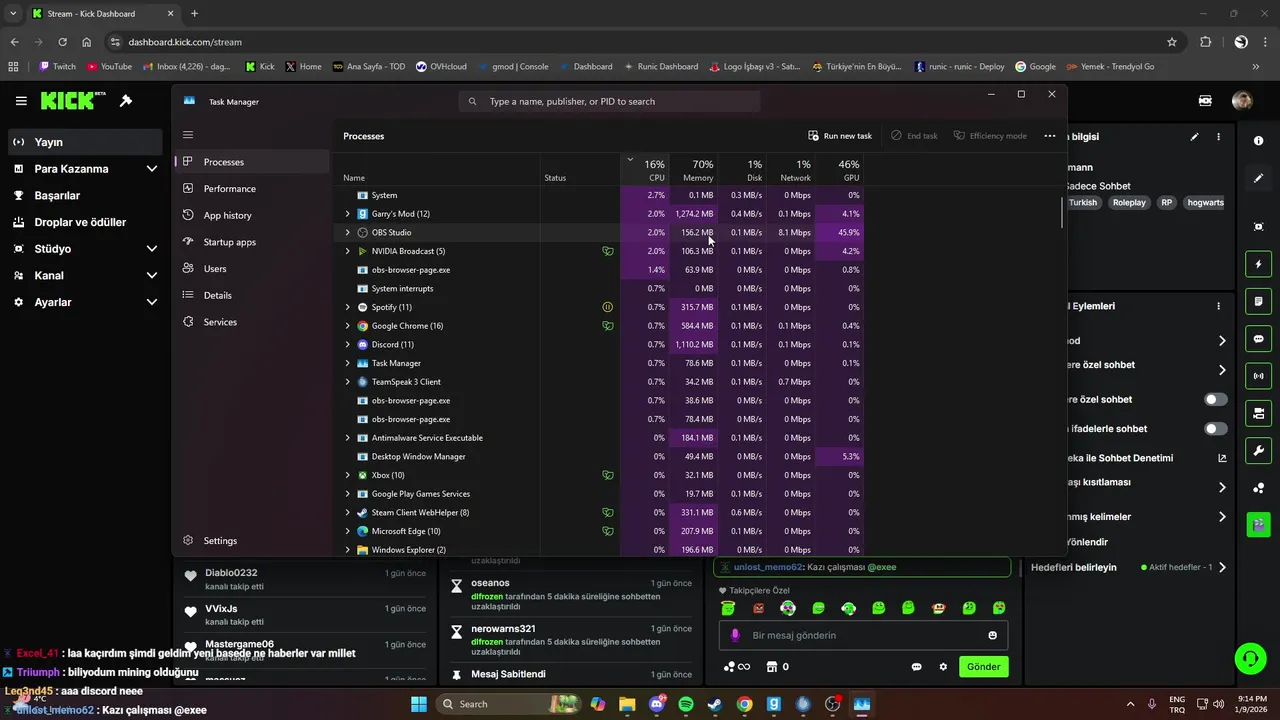Click the chat bubble icon in right rail
This screenshot has width=1280, height=720.
tap(1259, 339)
